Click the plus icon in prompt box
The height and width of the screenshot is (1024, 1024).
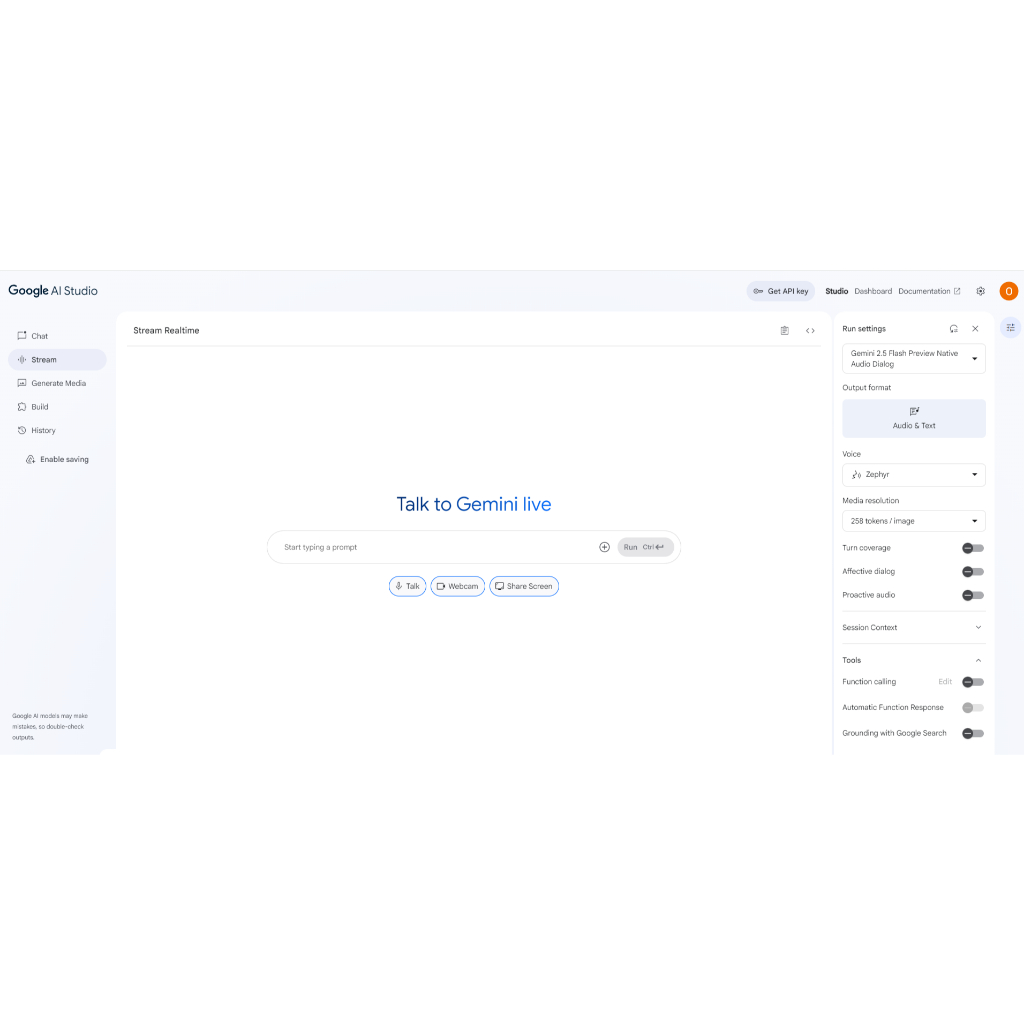[x=604, y=547]
